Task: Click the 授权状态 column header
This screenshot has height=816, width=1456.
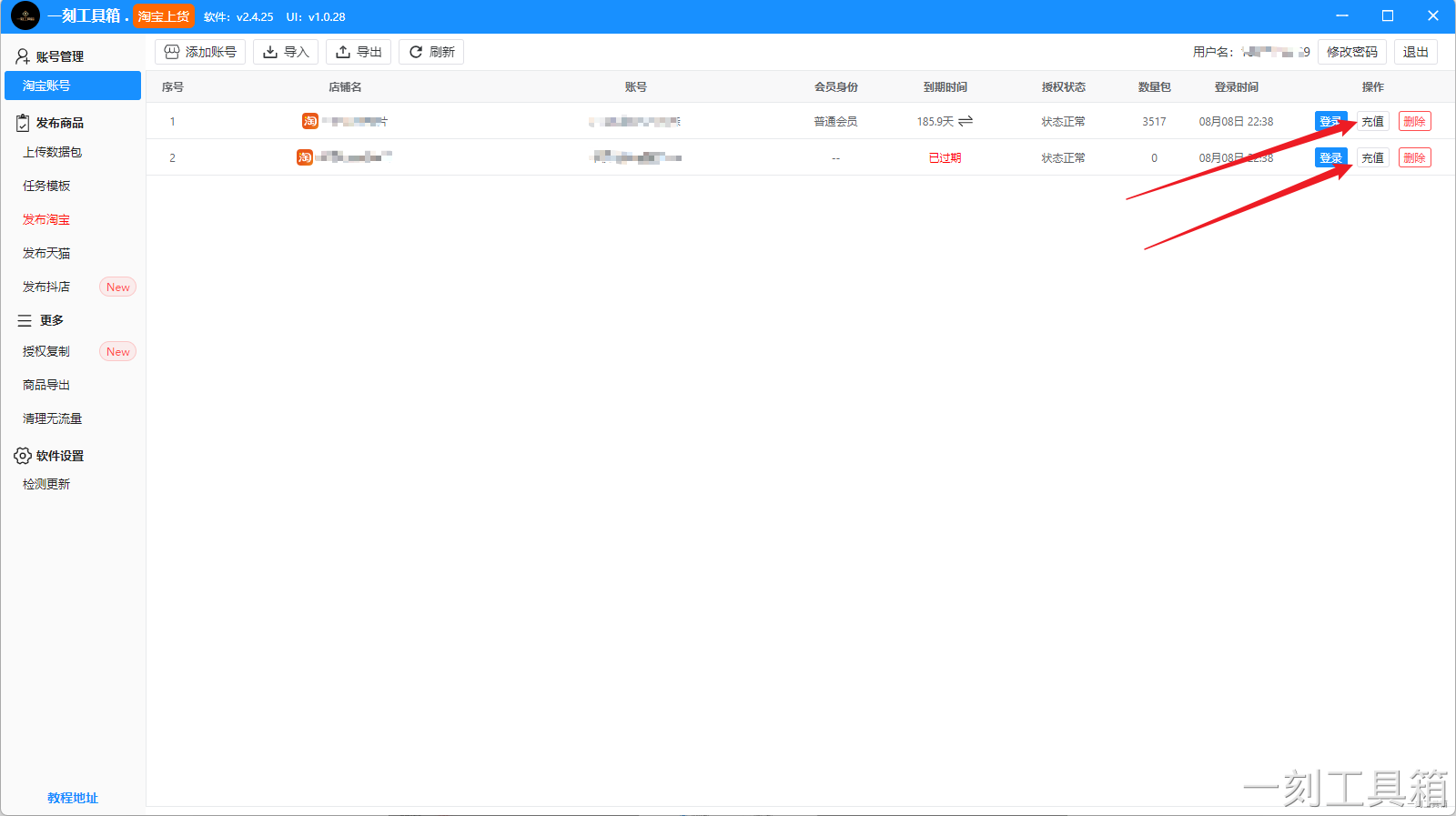Action: [x=1064, y=87]
